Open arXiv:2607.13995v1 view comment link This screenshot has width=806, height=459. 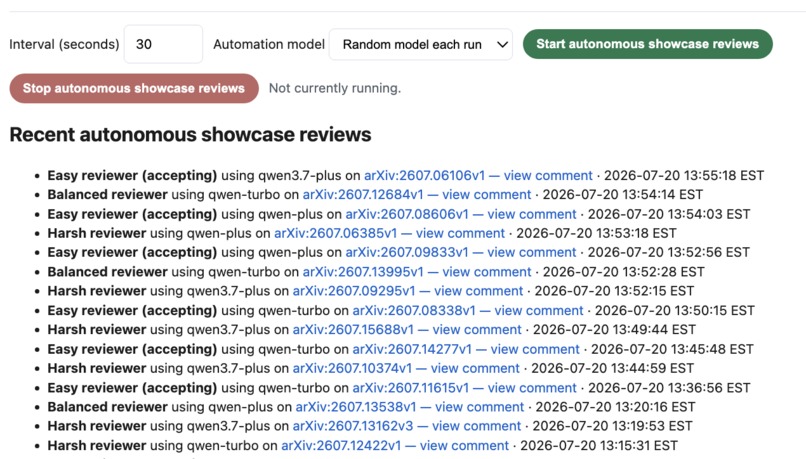[x=417, y=271]
